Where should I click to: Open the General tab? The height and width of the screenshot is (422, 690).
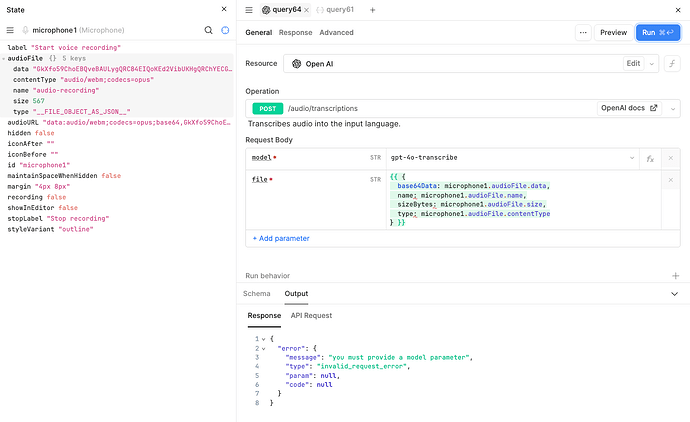pyautogui.click(x=259, y=33)
